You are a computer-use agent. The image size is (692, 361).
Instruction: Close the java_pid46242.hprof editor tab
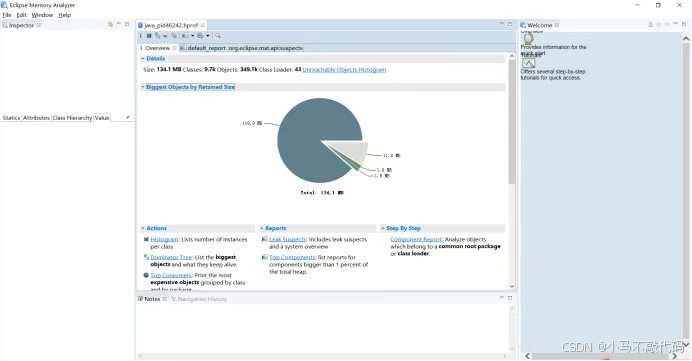pyautogui.click(x=203, y=25)
